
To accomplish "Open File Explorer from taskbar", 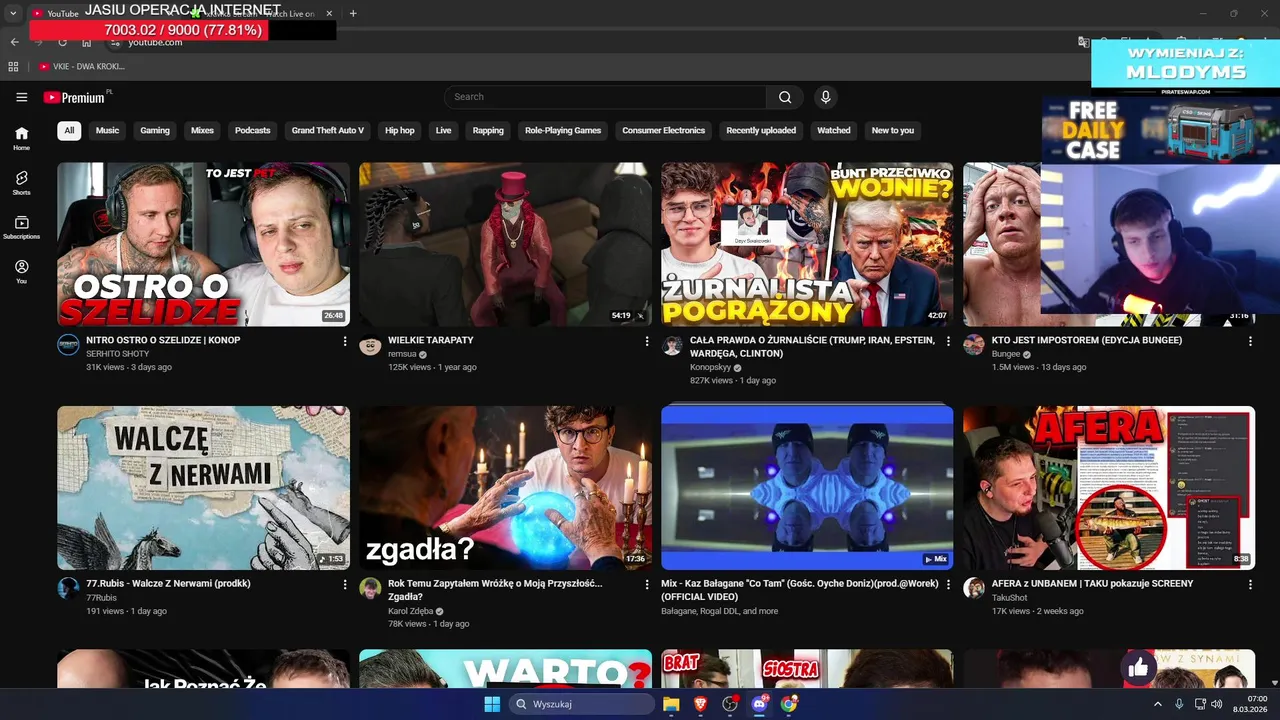I will (671, 704).
